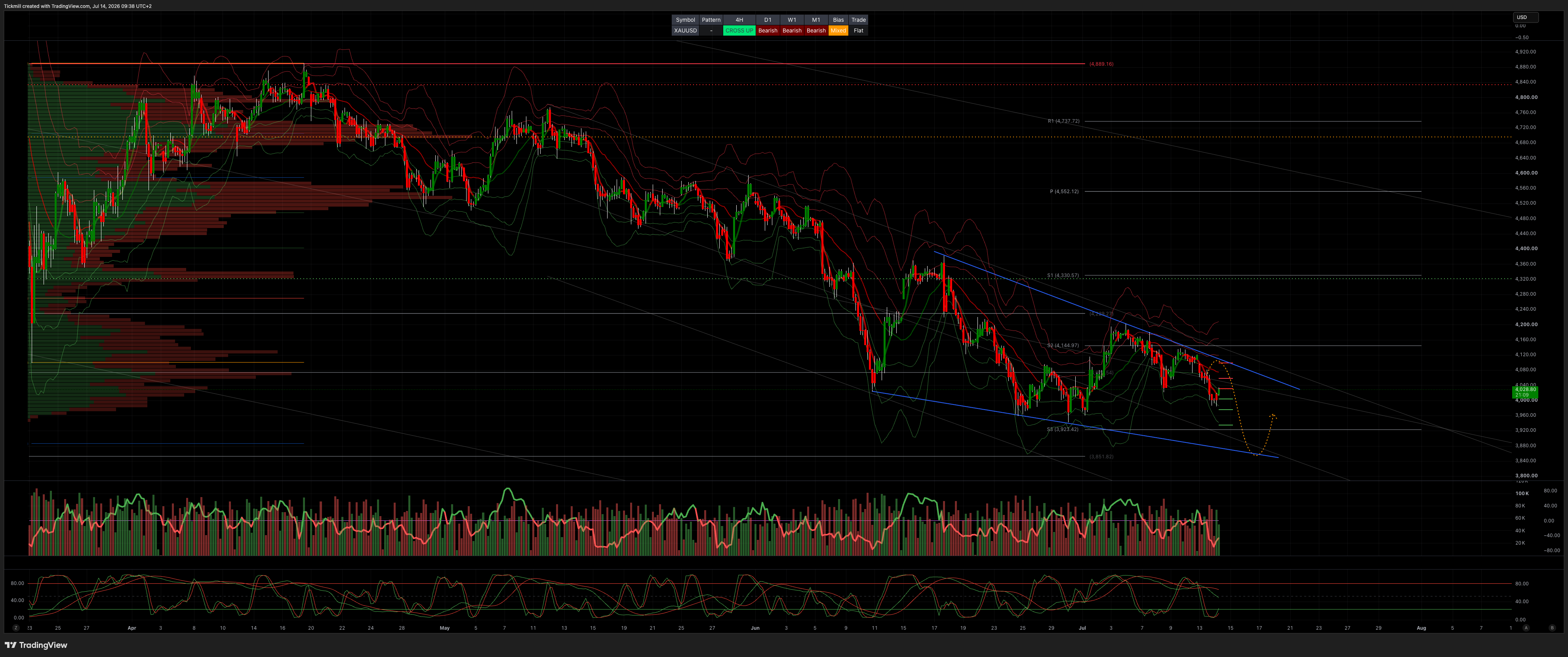Click the M1 column header
Image resolution: width=1568 pixels, height=657 pixels.
[x=816, y=20]
